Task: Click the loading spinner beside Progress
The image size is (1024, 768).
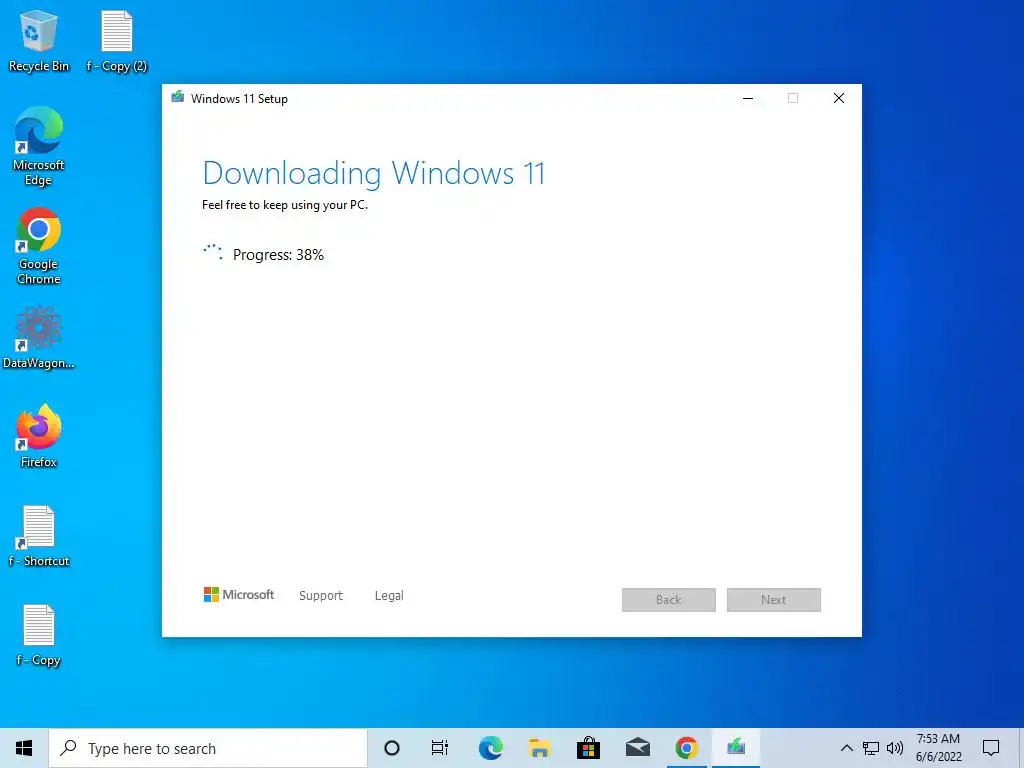Action: (x=212, y=252)
